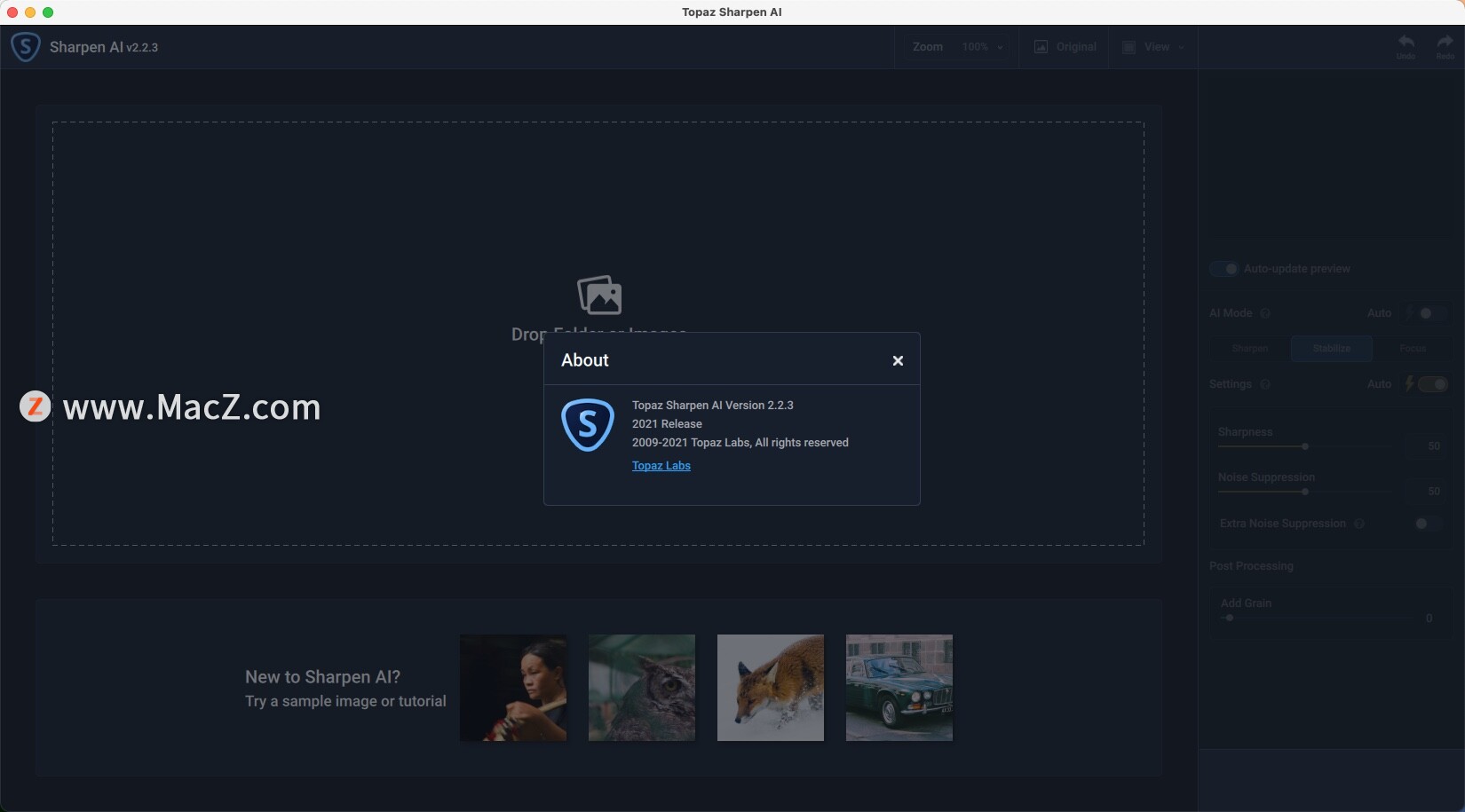Click the drop images stack icon
The width and height of the screenshot is (1465, 812).
click(599, 296)
